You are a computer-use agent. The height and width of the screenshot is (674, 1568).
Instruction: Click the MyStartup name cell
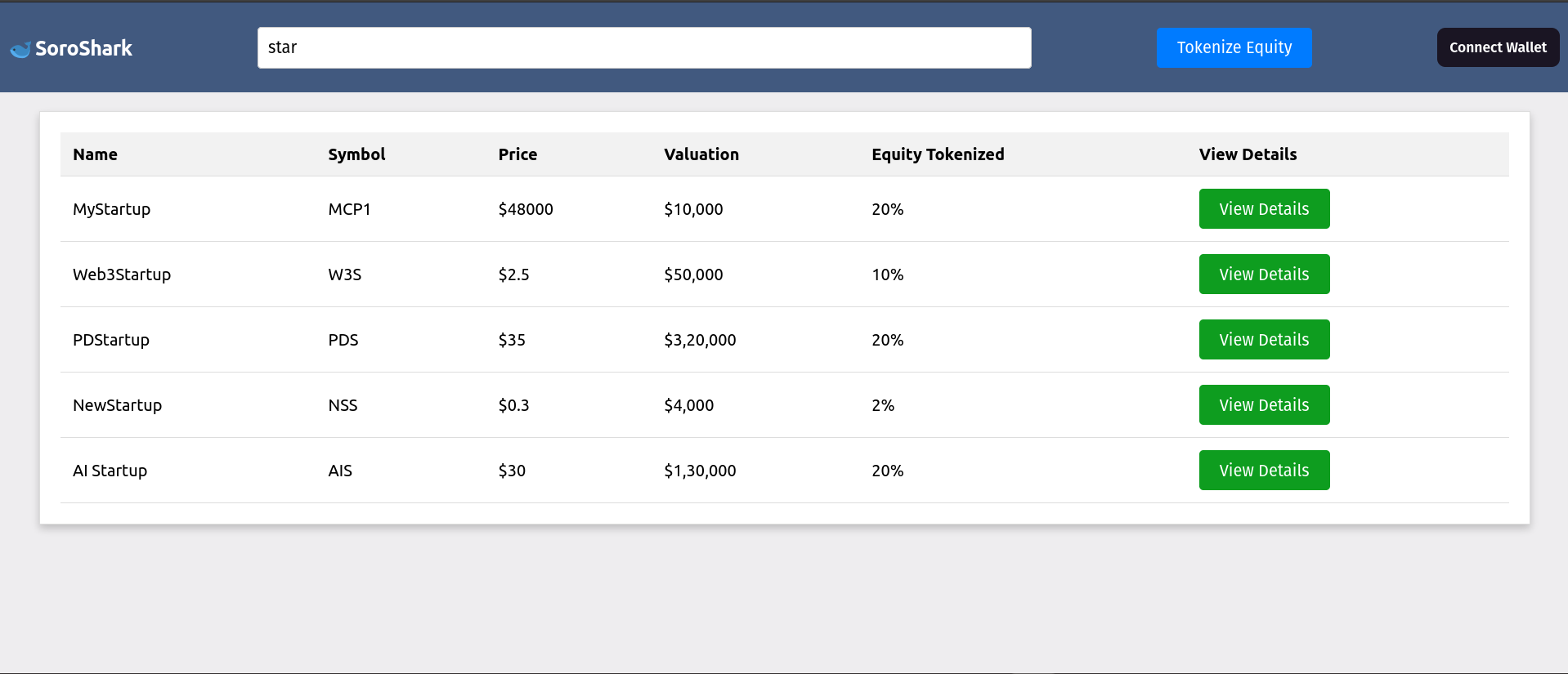pos(111,209)
